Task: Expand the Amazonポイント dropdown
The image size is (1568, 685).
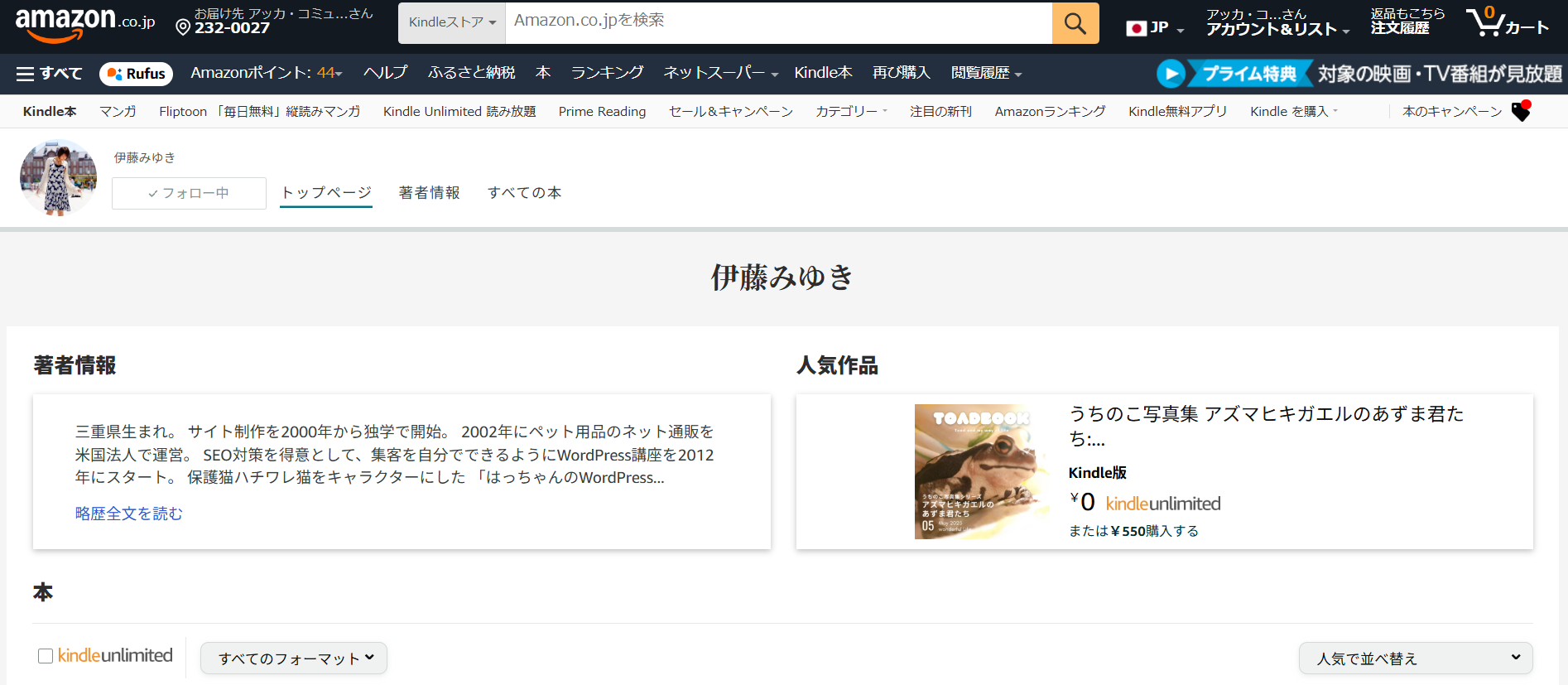Action: pyautogui.click(x=266, y=73)
